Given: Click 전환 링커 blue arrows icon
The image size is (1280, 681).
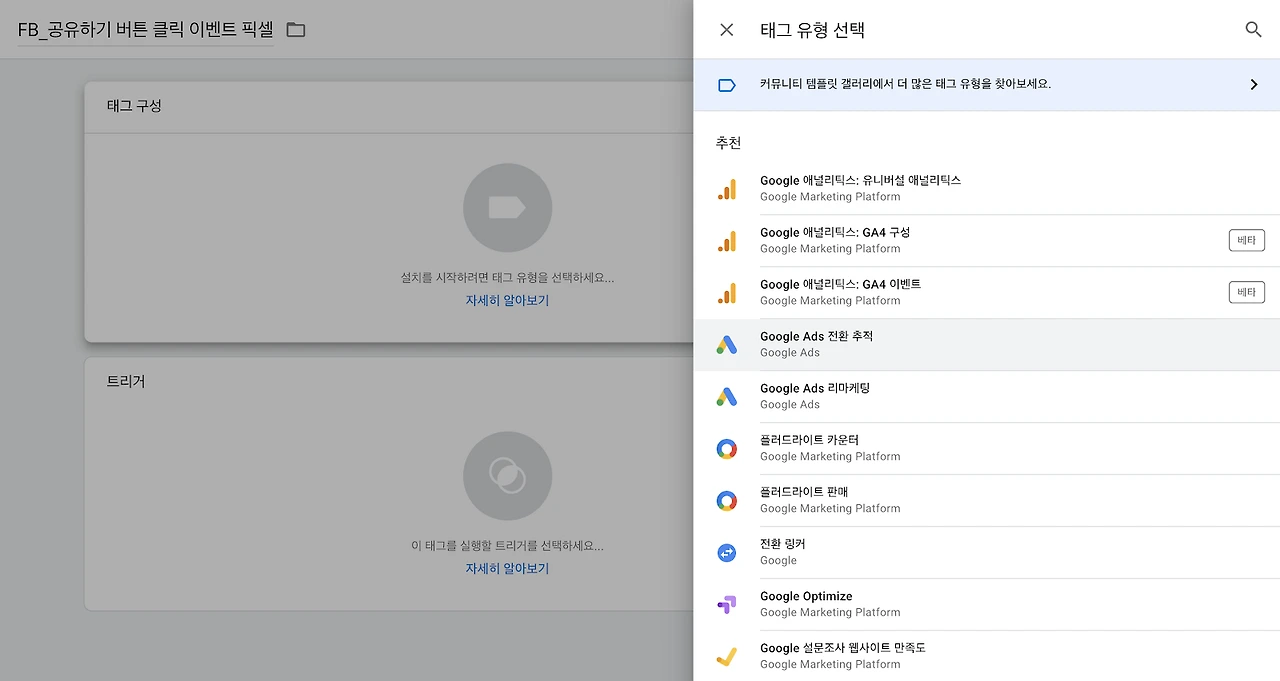Looking at the screenshot, I should click(727, 553).
